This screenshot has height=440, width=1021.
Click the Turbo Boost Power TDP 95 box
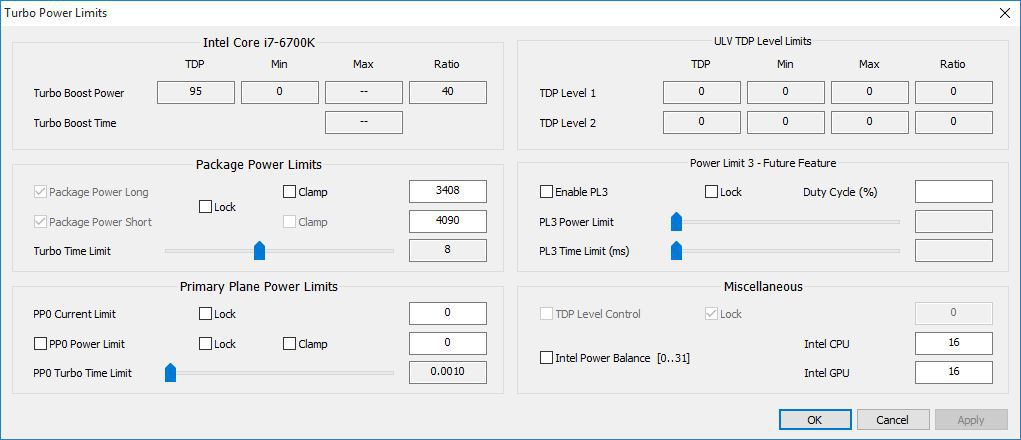pyautogui.click(x=196, y=92)
